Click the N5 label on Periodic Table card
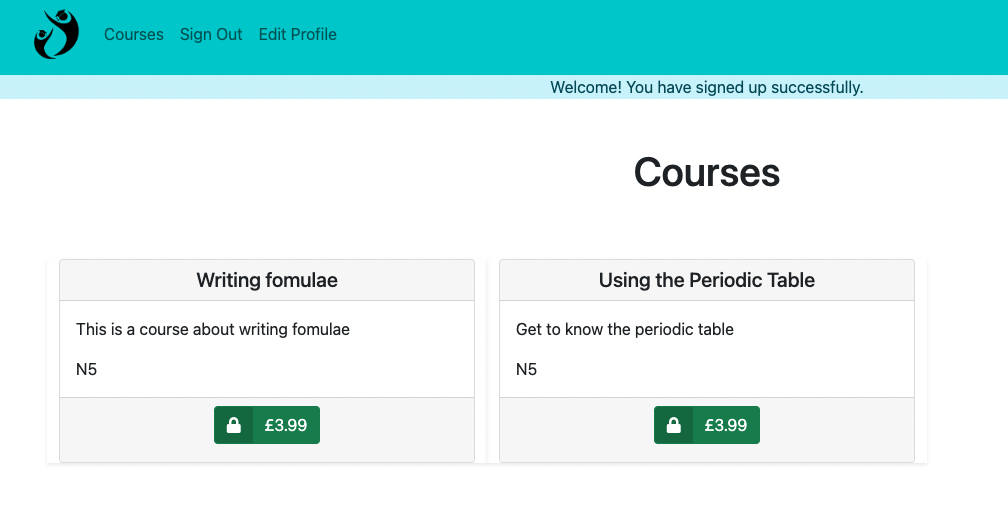The height and width of the screenshot is (524, 1008). [527, 370]
